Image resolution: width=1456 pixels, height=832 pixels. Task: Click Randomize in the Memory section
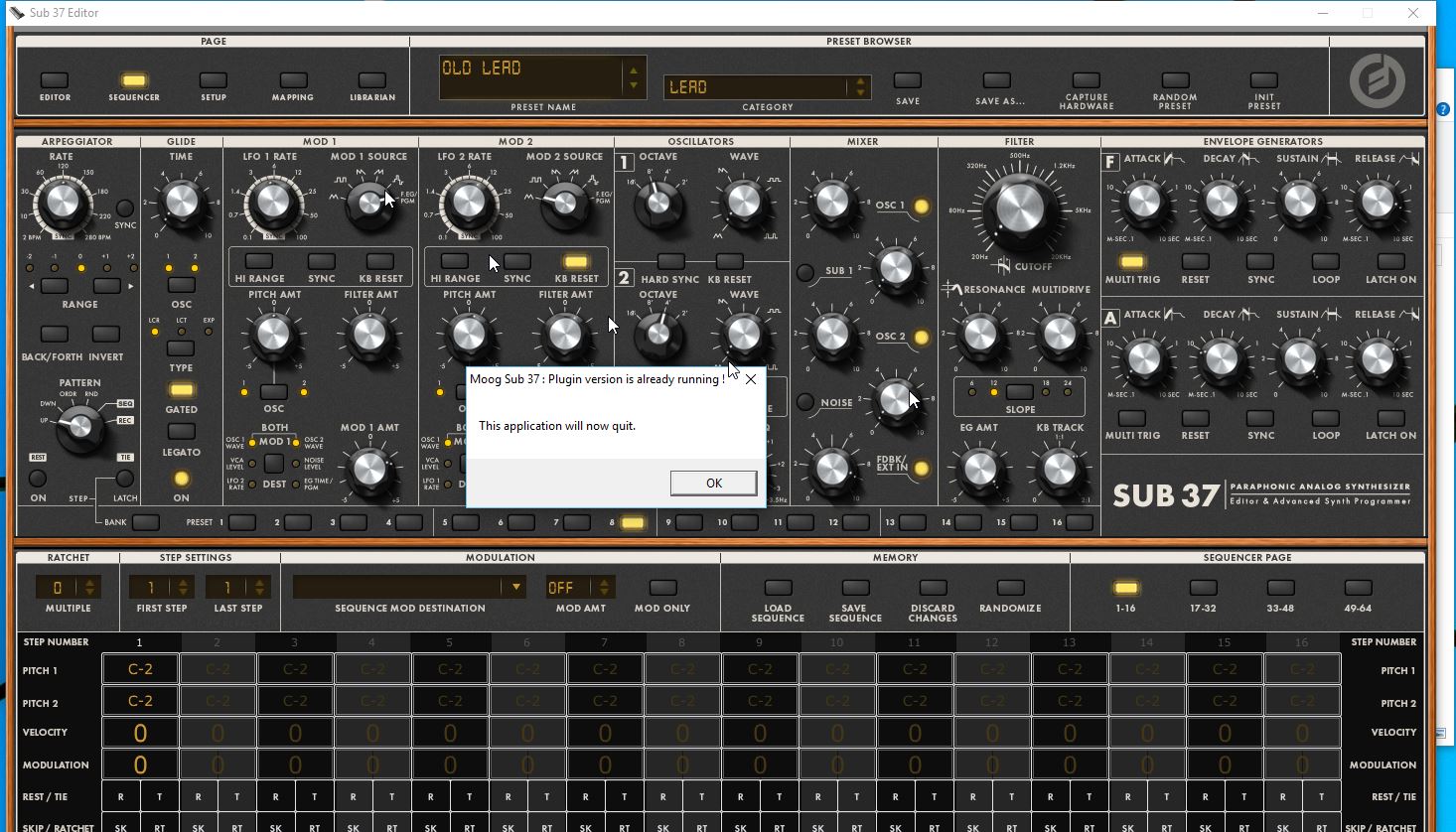click(x=1010, y=587)
